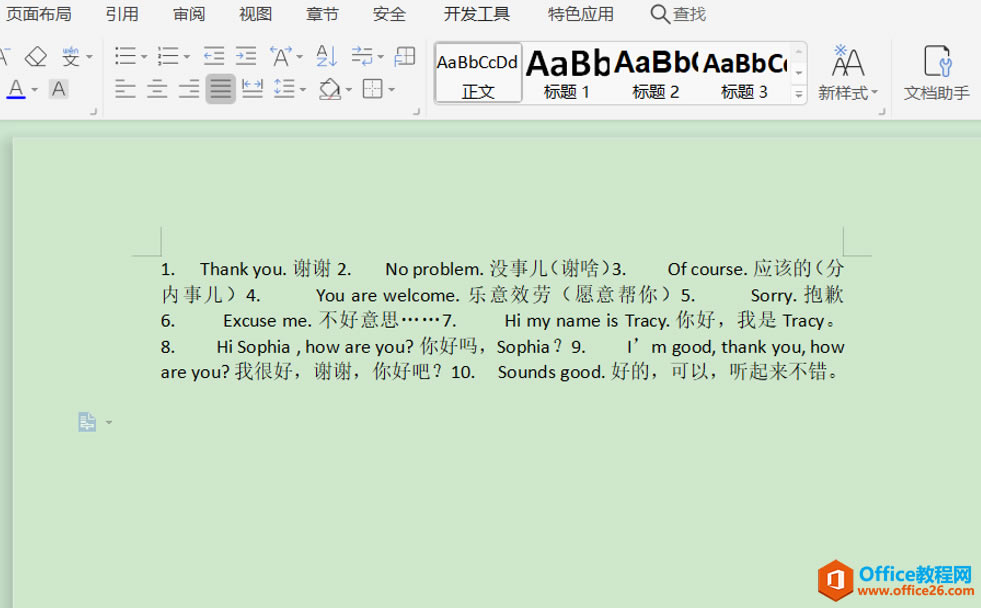Open the 文档助手 tool
The image size is (981, 608).
(937, 73)
